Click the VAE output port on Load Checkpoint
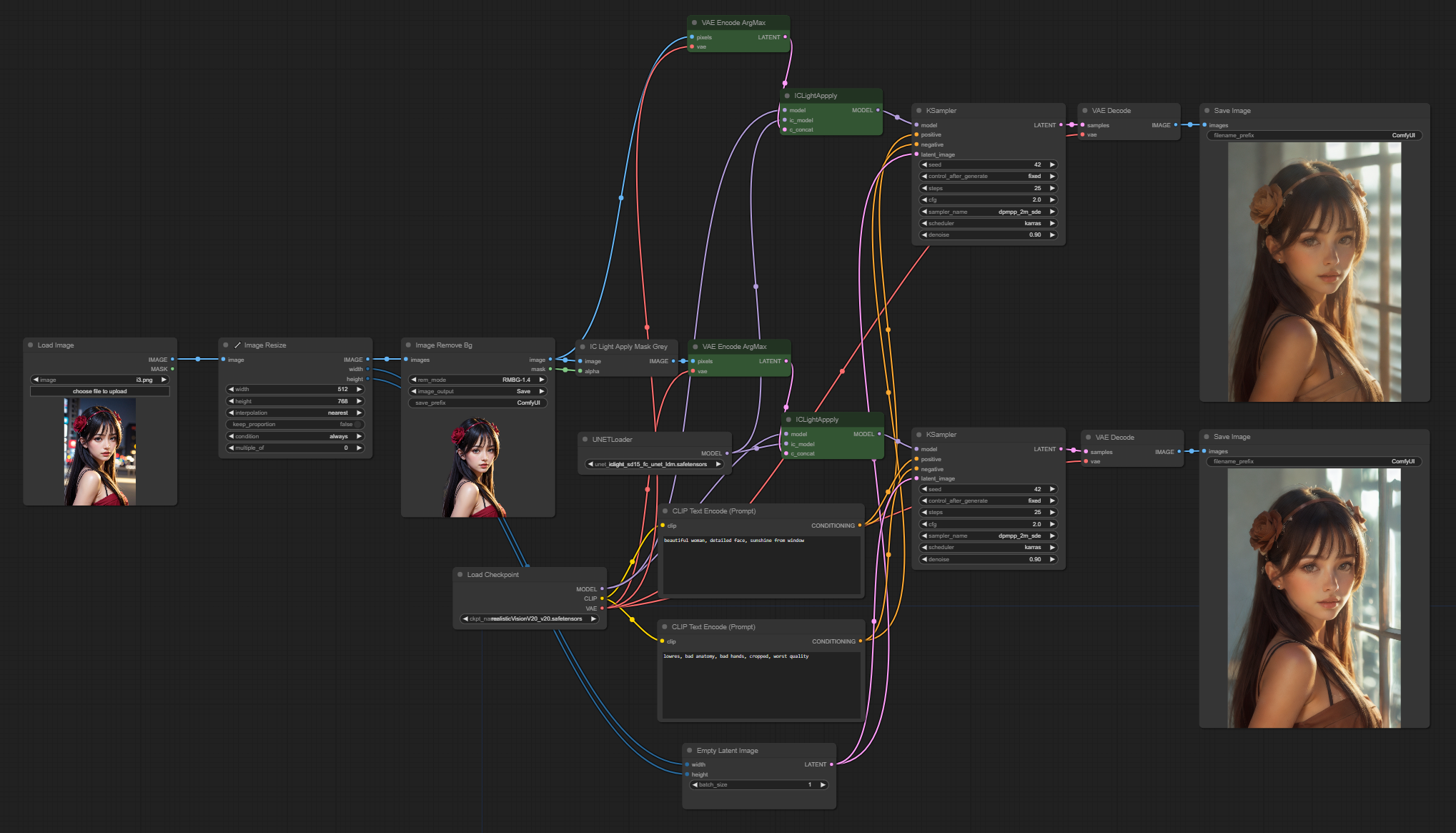The height and width of the screenshot is (833, 1456). [x=602, y=608]
